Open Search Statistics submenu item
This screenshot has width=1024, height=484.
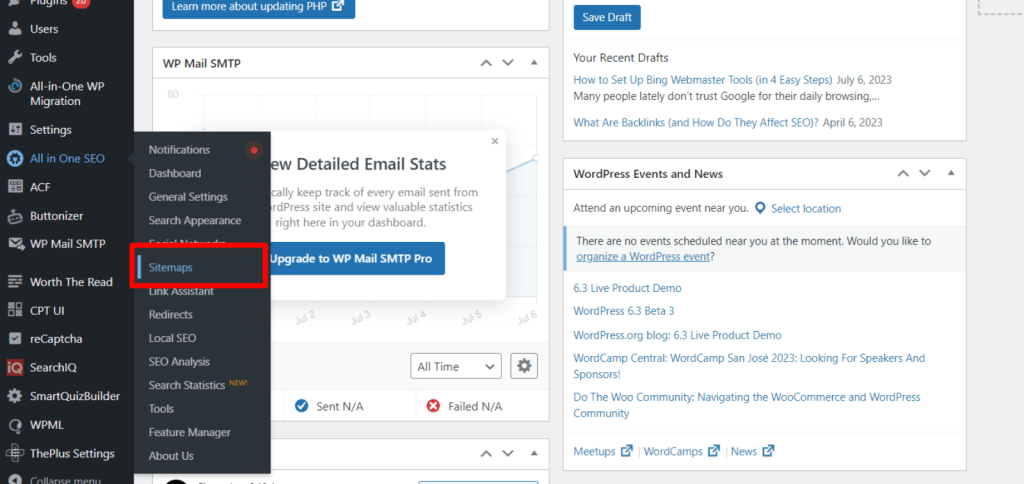pyautogui.click(x=187, y=385)
